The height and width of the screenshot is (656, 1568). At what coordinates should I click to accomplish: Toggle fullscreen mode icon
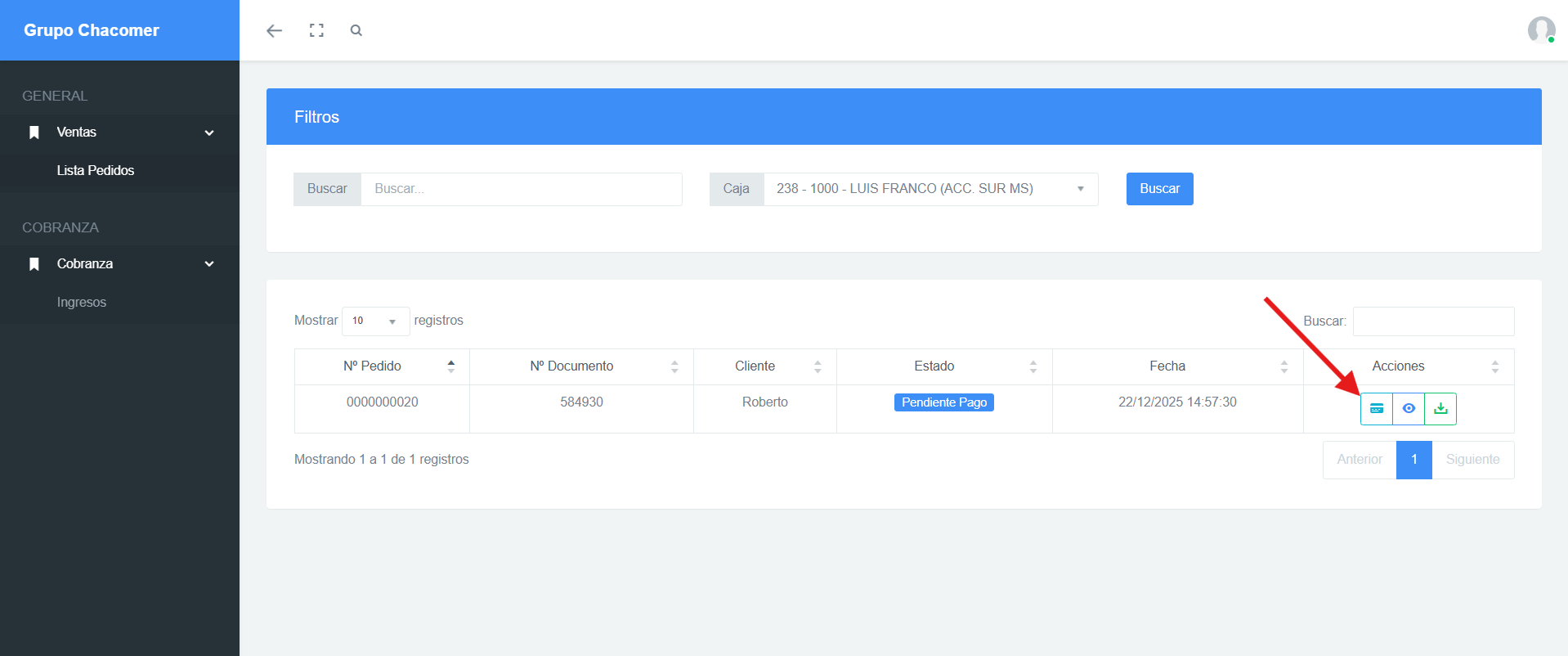point(316,30)
